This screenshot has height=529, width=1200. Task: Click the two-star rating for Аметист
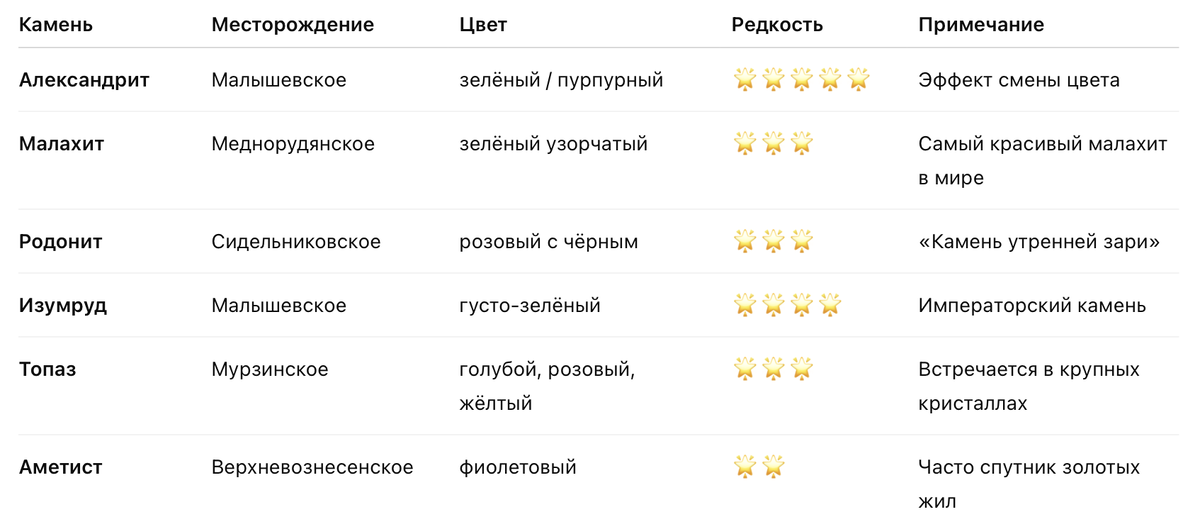coord(760,467)
